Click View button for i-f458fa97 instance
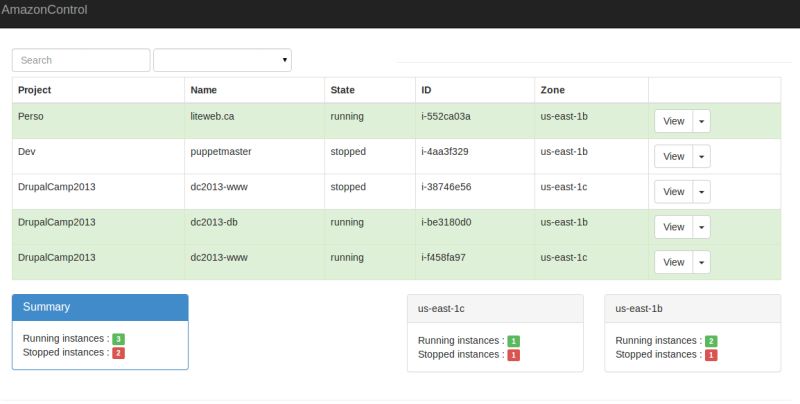 (x=673, y=262)
